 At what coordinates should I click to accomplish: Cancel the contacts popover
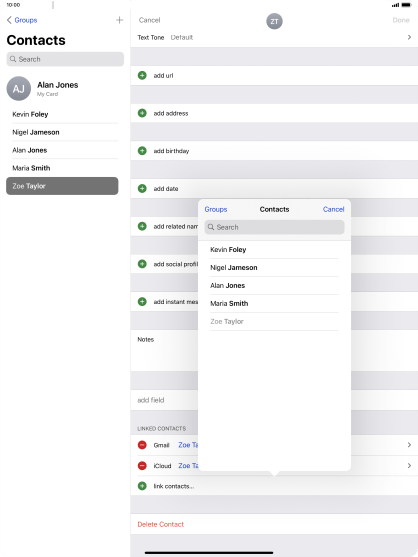333,209
